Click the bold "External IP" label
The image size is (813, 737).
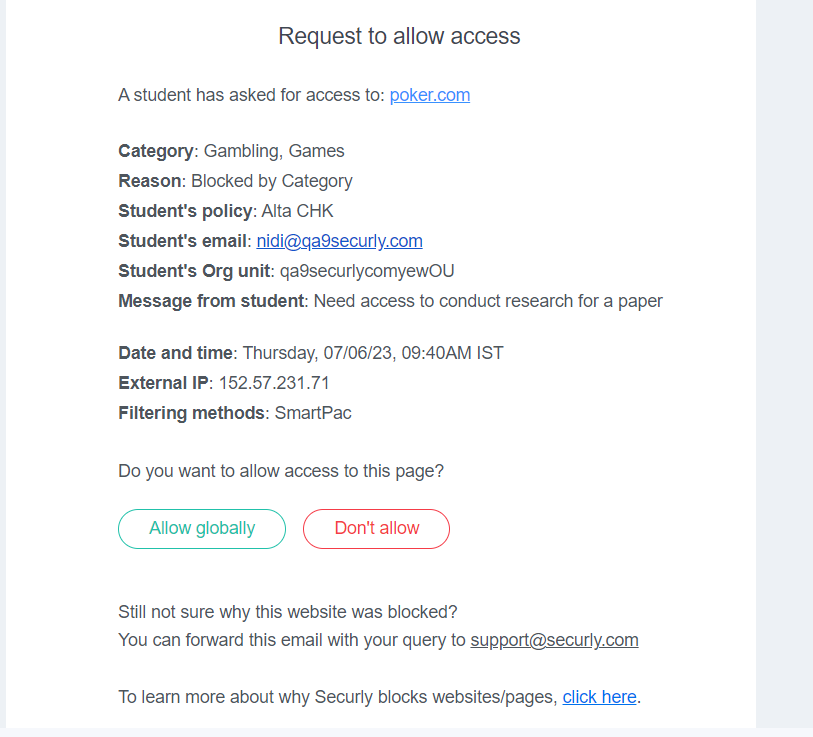163,383
